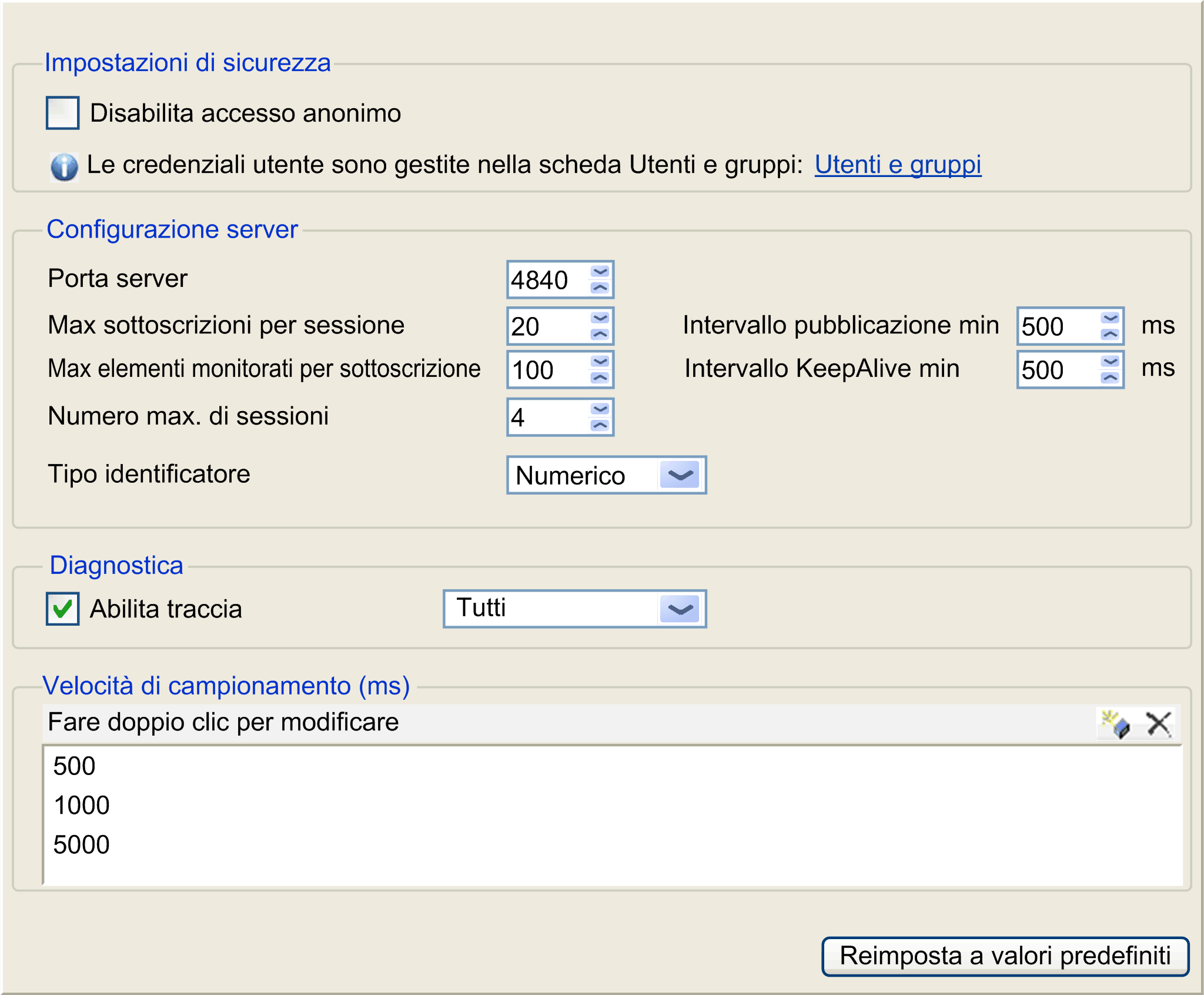1204x995 pixels.
Task: Click down-chevron arrow of Intervallo pubblicazione min
Action: coord(1110,318)
